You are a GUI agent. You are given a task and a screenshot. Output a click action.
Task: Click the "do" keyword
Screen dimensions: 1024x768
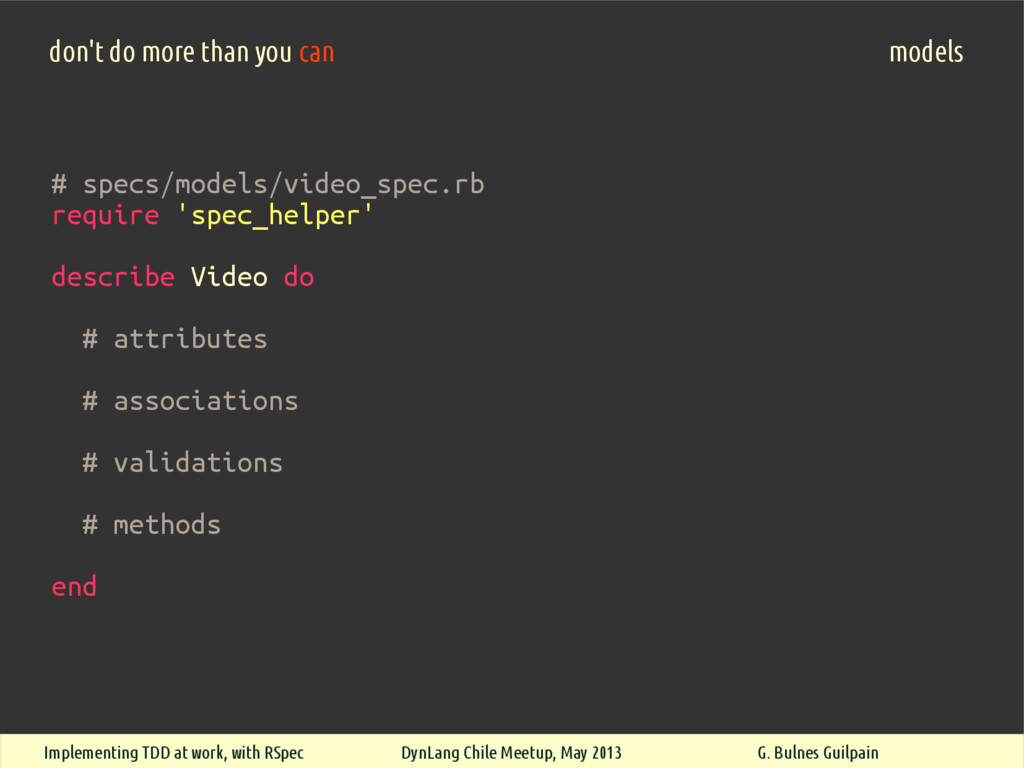298,277
